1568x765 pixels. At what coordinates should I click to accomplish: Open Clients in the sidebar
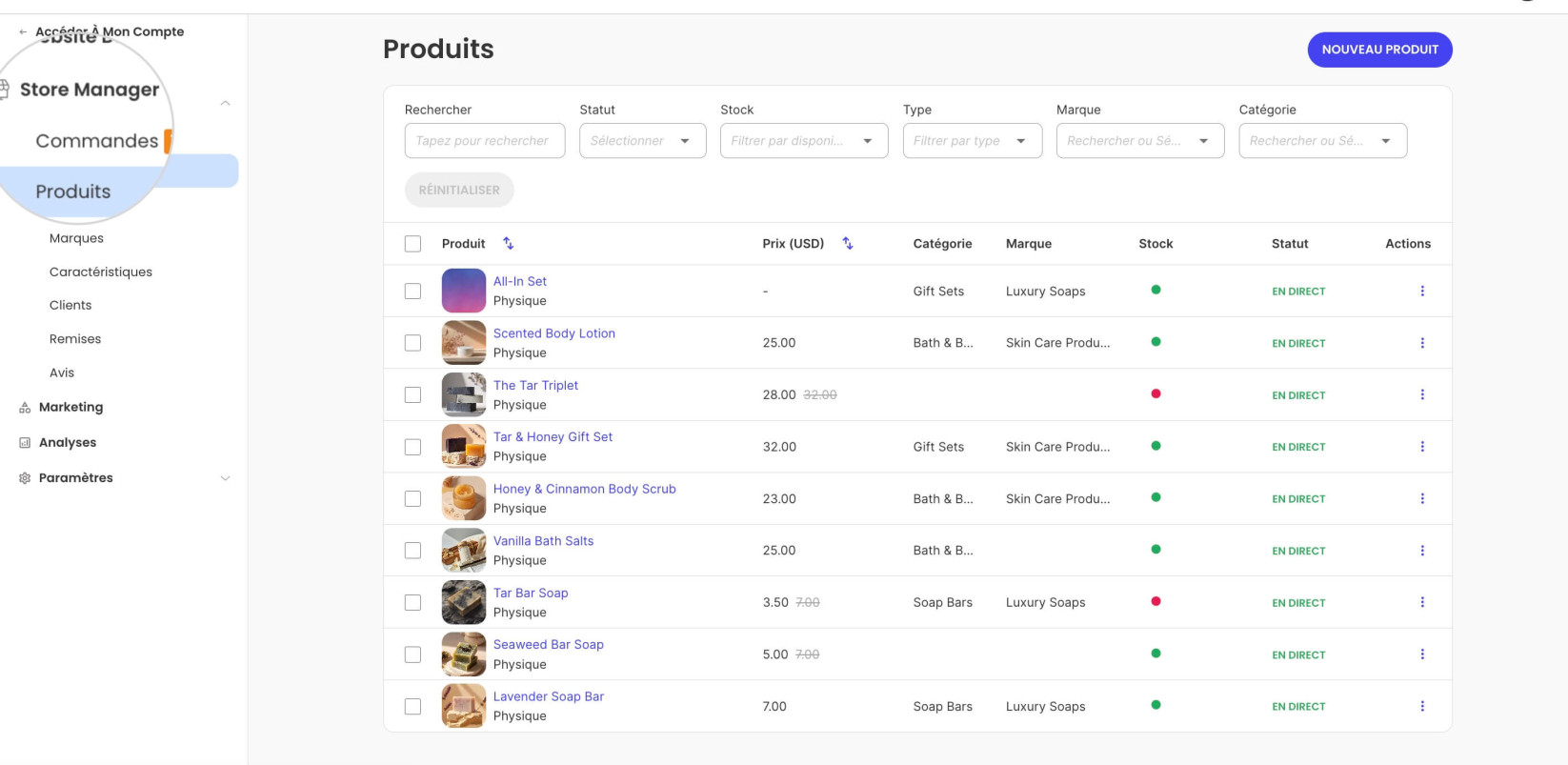point(70,305)
